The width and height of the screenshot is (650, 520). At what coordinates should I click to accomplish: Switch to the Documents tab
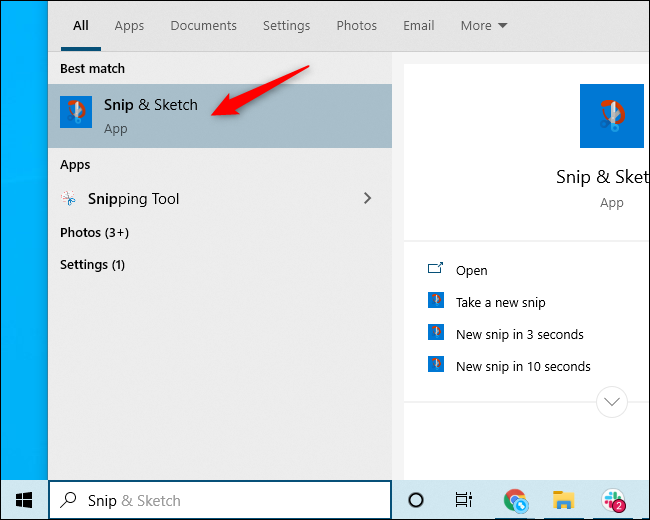point(204,25)
